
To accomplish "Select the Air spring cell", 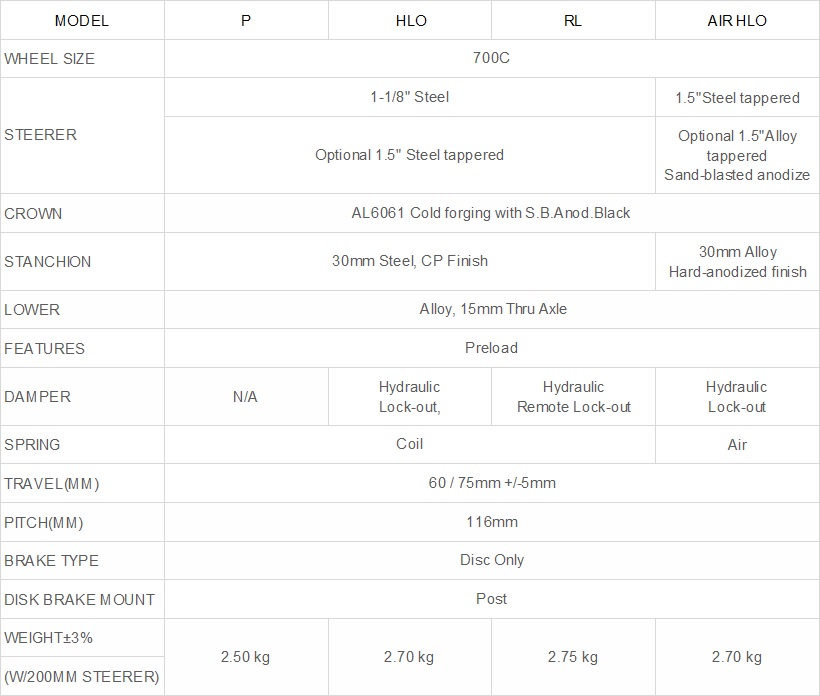I will pos(737,444).
